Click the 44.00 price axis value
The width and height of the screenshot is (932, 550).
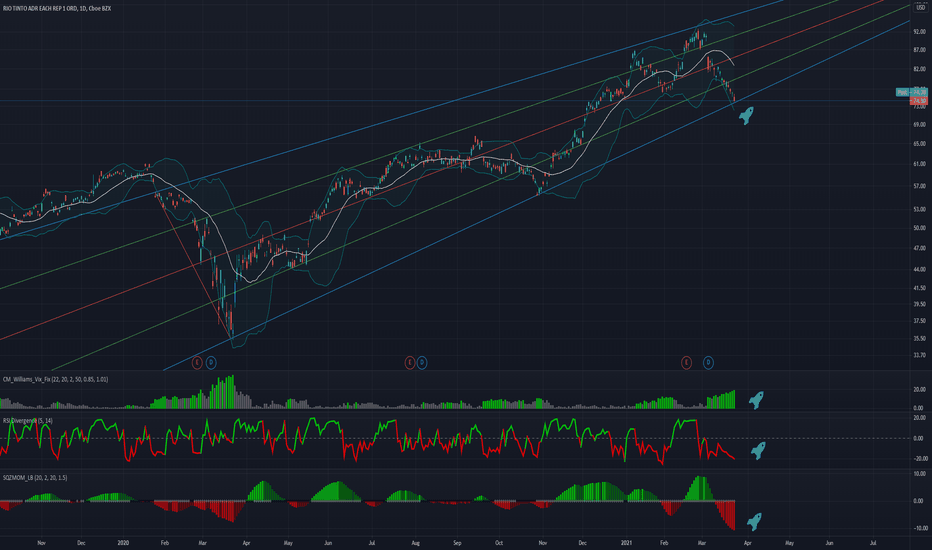[x=920, y=269]
